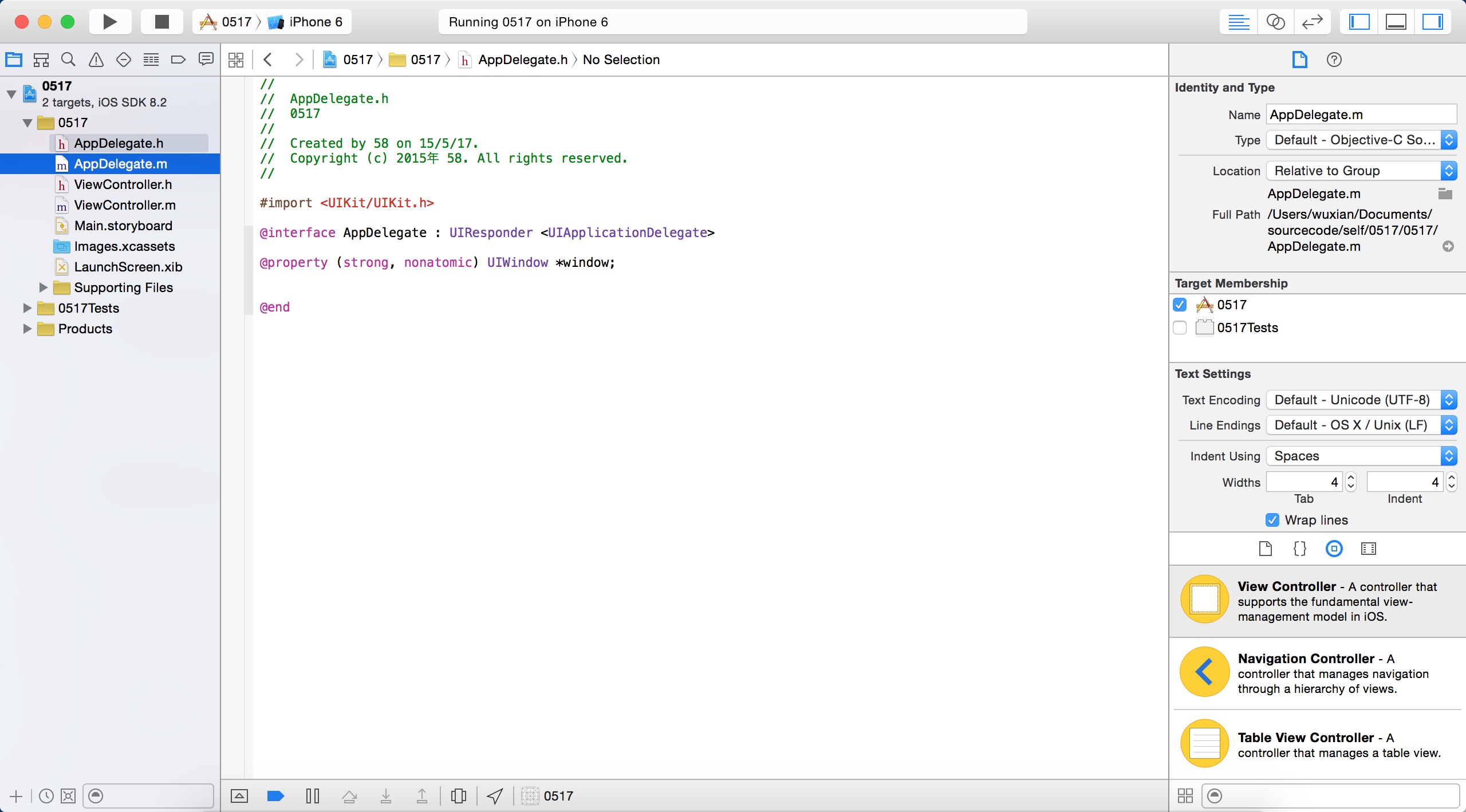Screen dimensions: 1466x812
Task: Expand the Supporting Files group
Action: [x=43, y=287]
